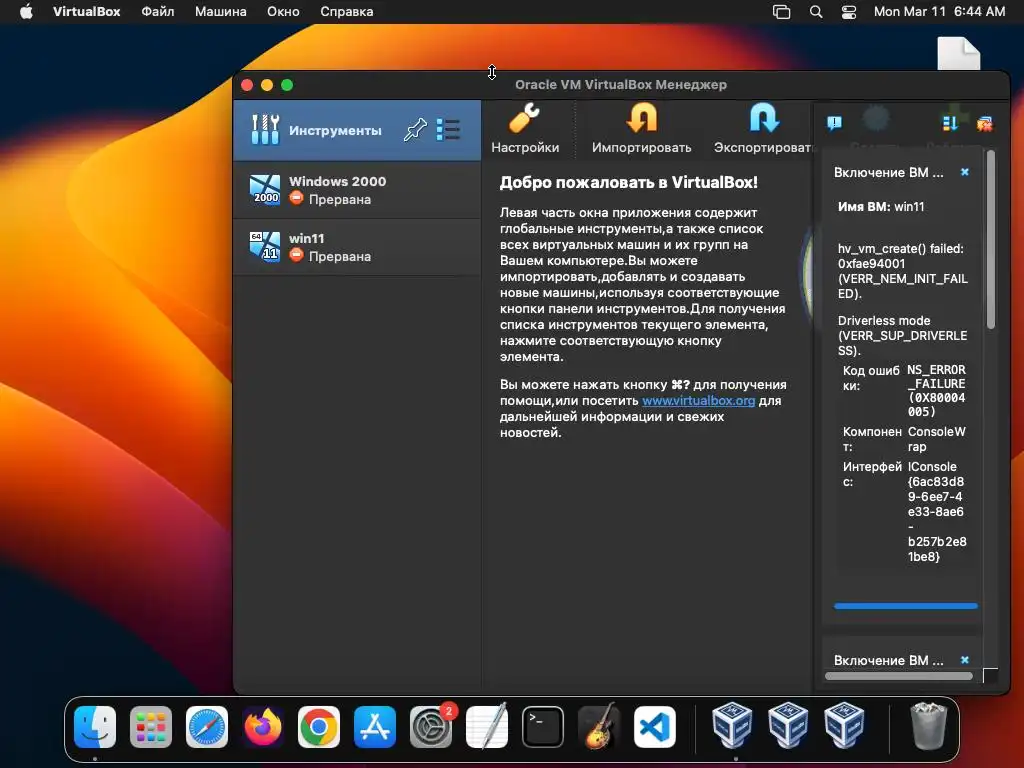Open the Apple menu
The height and width of the screenshot is (768, 1024).
click(26, 12)
